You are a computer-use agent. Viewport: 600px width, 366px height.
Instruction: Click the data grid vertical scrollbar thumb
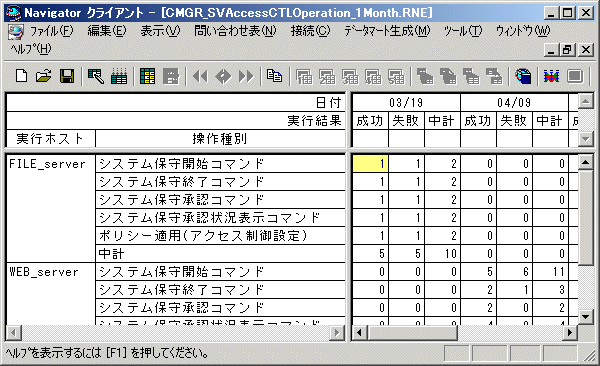(x=585, y=218)
